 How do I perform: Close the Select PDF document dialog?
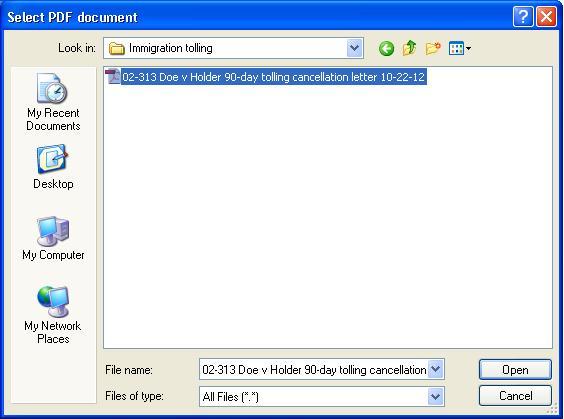tap(546, 17)
